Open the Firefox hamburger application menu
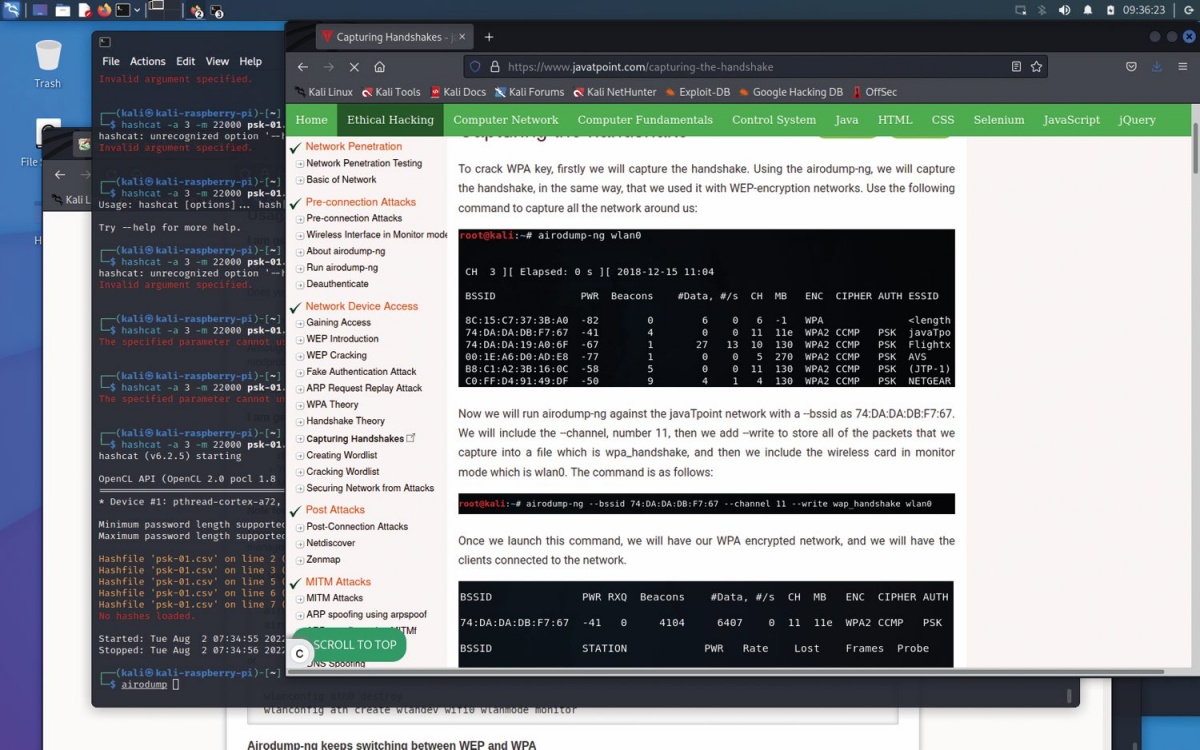The image size is (1200, 750). 1183,67
